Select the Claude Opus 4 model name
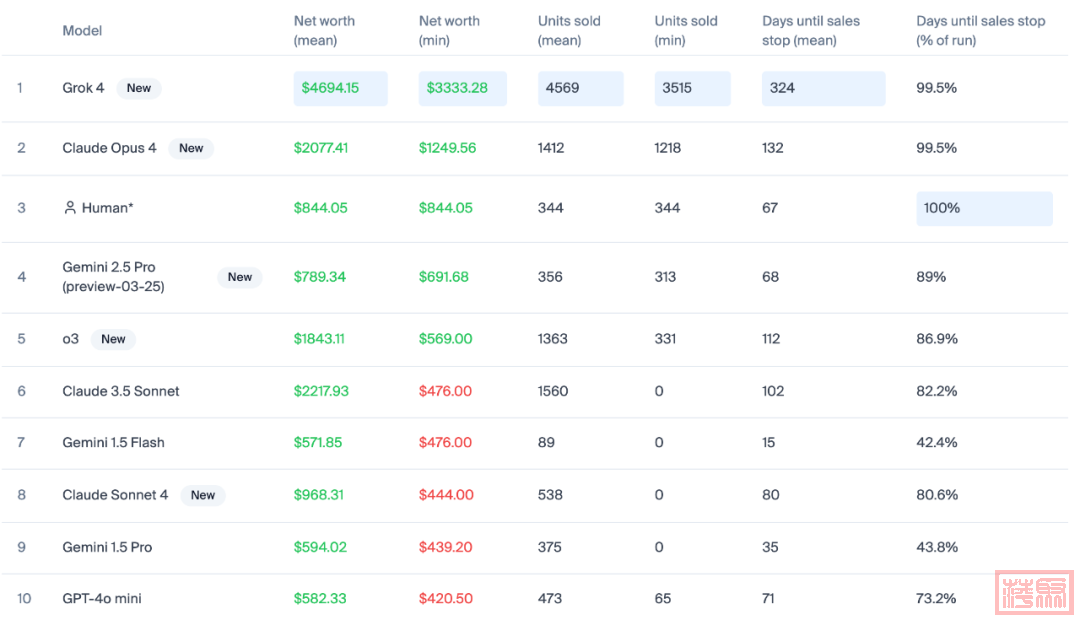Viewport: 1080px width, 620px height. tap(110, 148)
